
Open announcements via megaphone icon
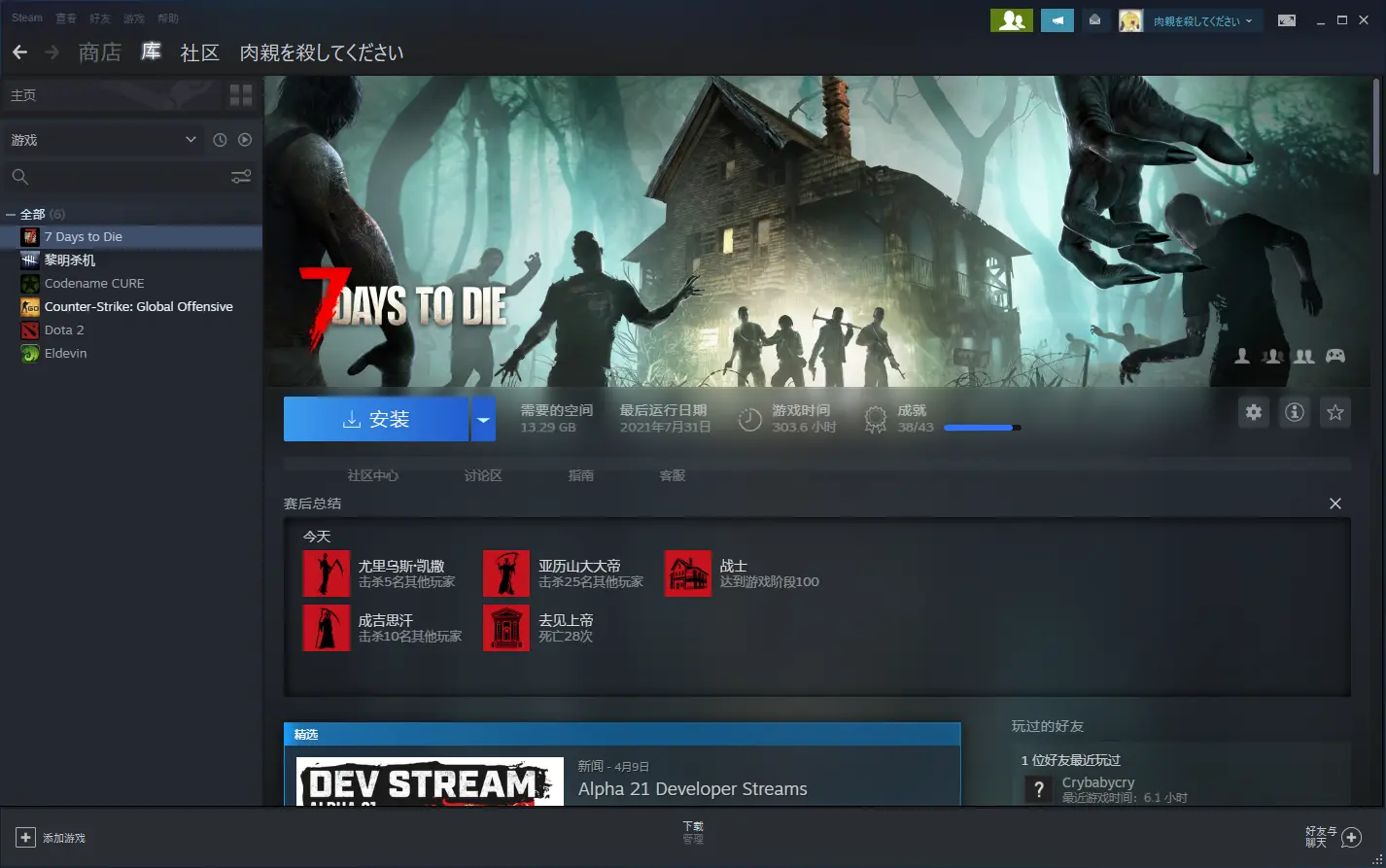(1057, 20)
